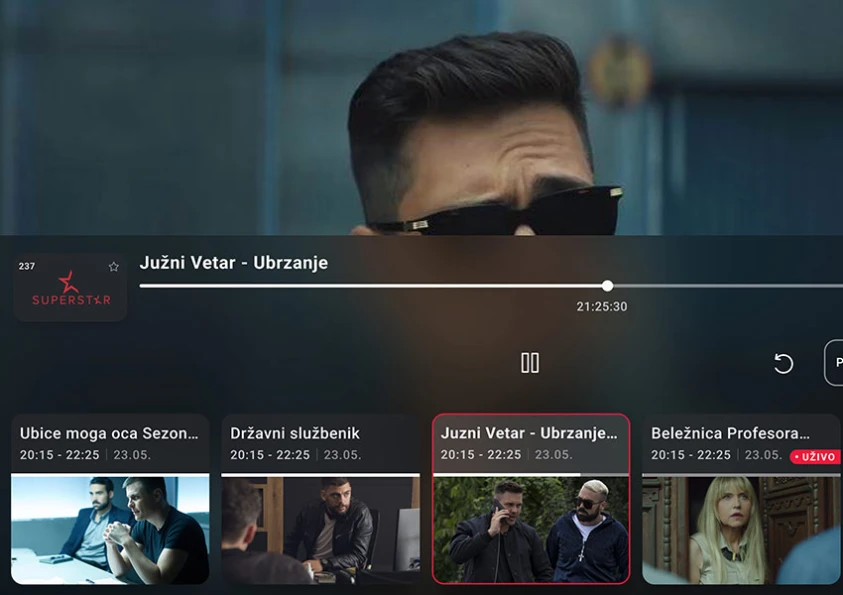Open Beležnica Profesora program title

(x=730, y=433)
